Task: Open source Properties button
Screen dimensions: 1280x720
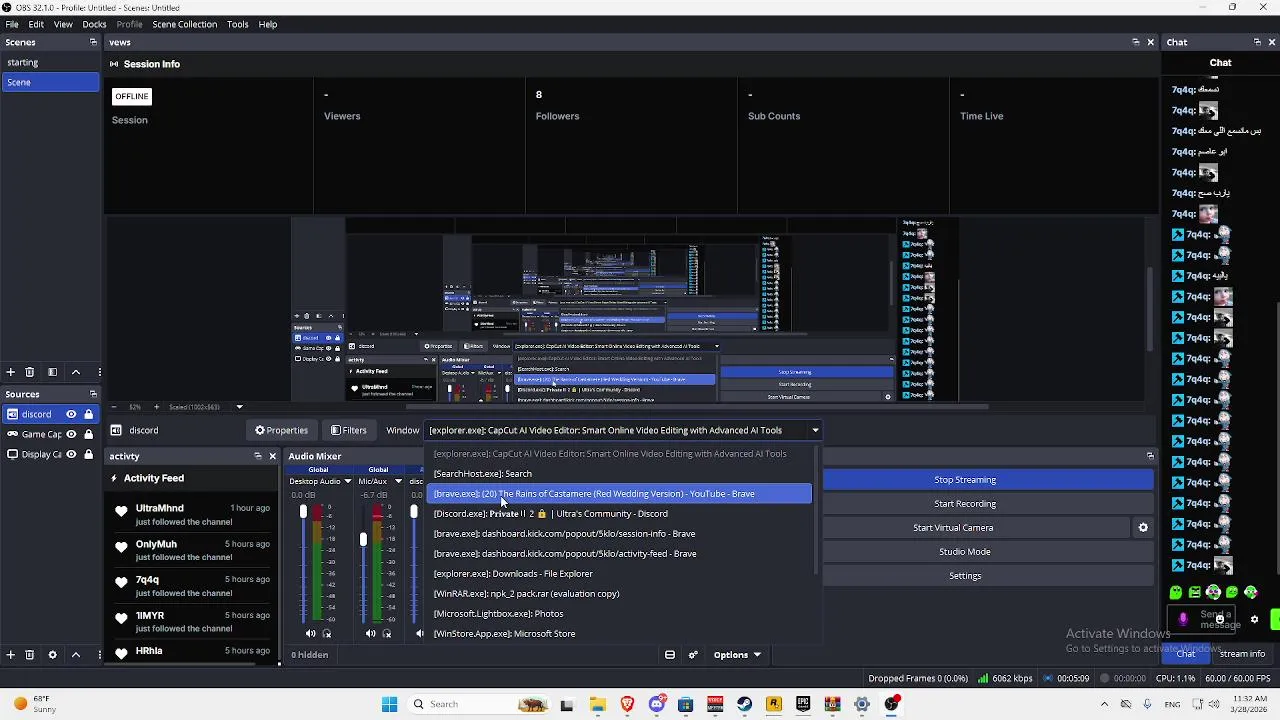Action: (282, 430)
